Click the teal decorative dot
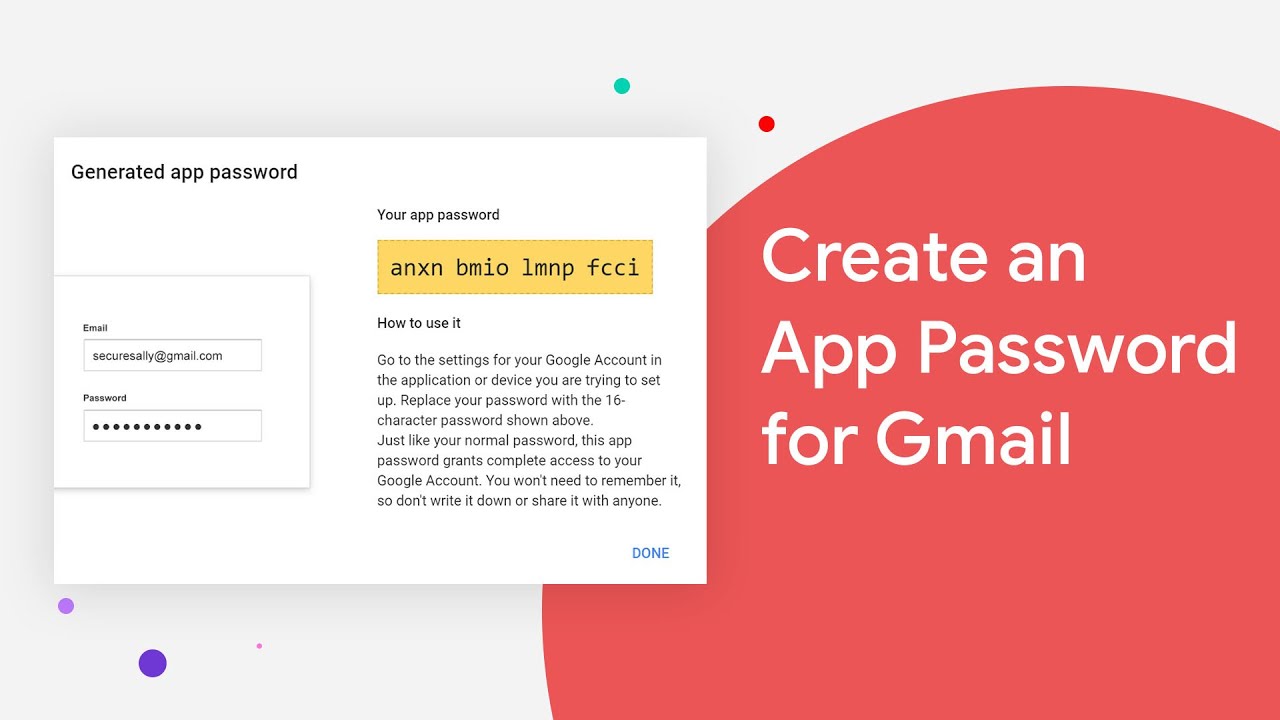 click(x=622, y=86)
